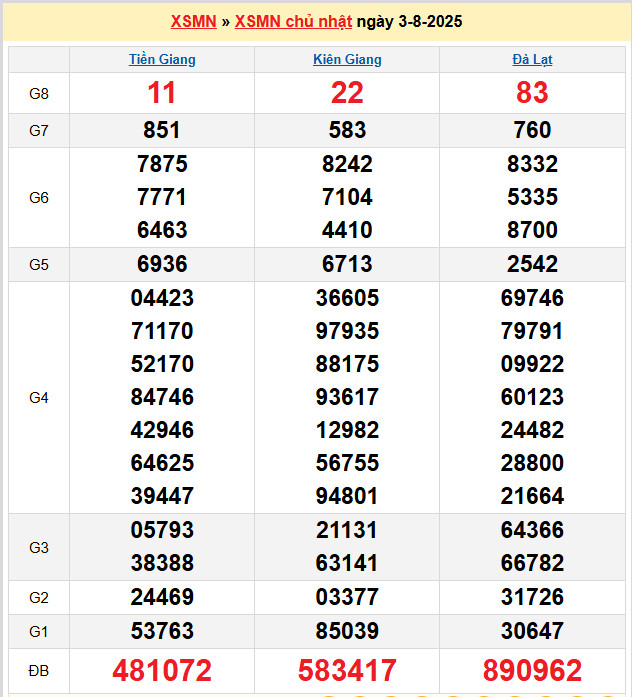Click G4 number 21664
Image resolution: width=632 pixels, height=697 pixels.
532,496
